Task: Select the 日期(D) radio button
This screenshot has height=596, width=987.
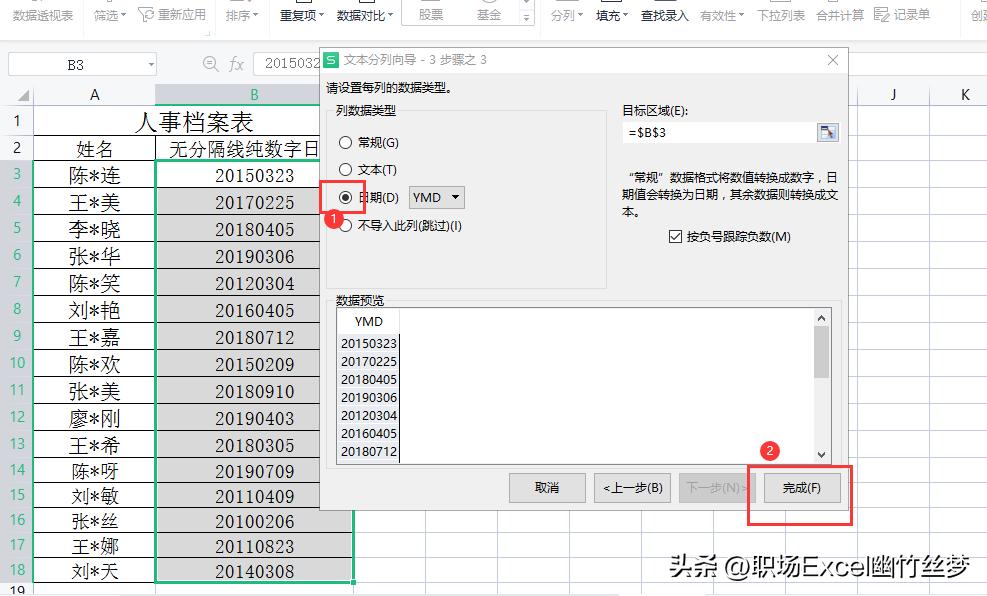Action: (346, 197)
